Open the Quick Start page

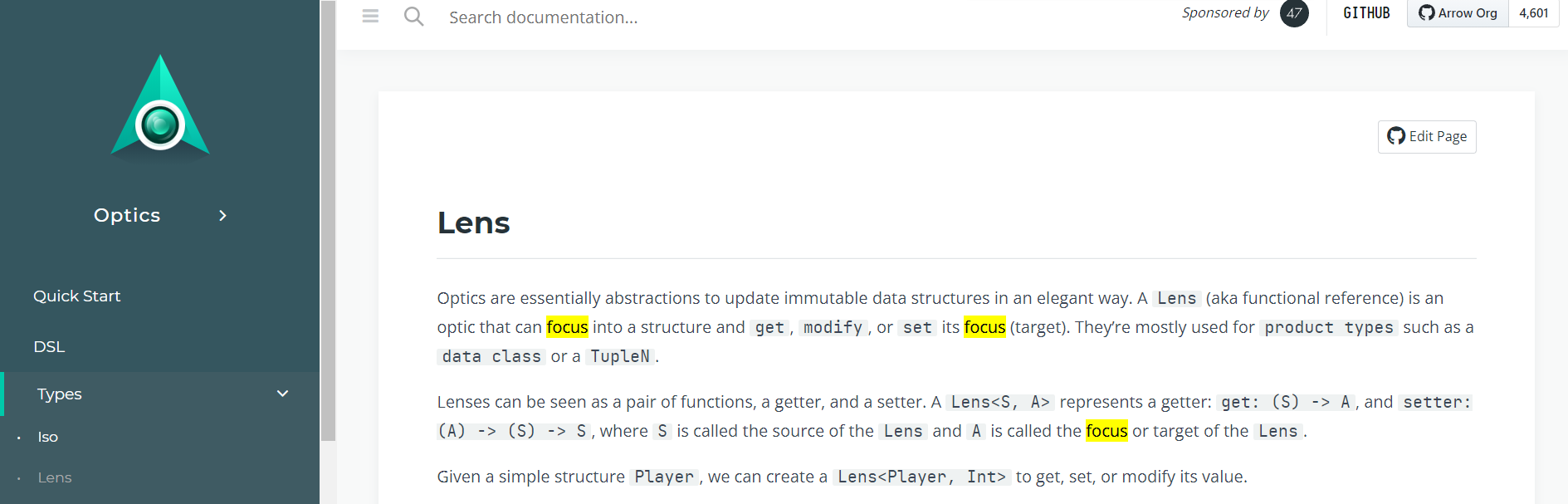(76, 296)
